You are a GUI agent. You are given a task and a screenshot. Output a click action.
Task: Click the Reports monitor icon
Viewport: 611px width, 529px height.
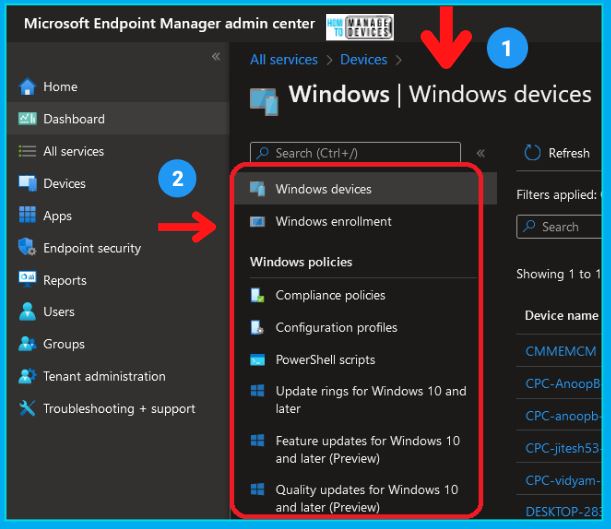[x=27, y=279]
